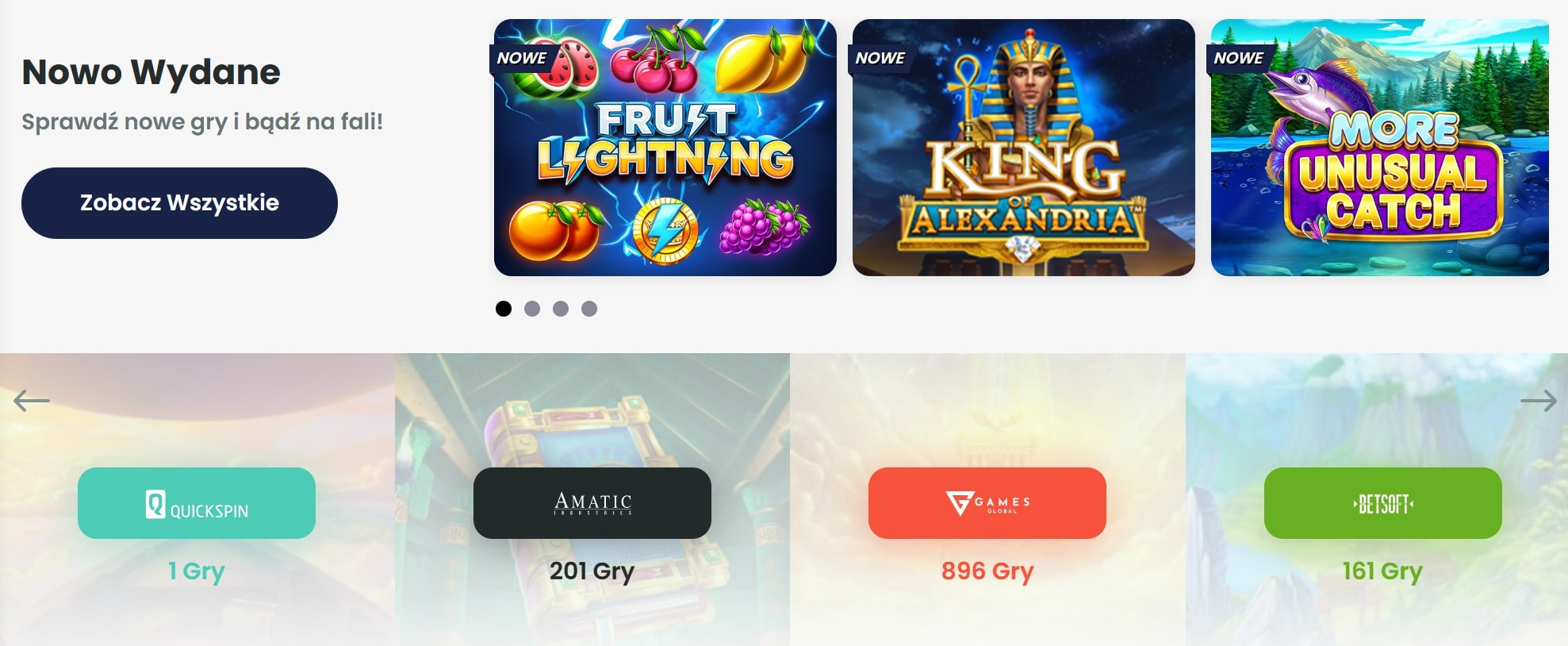Select the Betsoft provider logo

[x=1383, y=503]
